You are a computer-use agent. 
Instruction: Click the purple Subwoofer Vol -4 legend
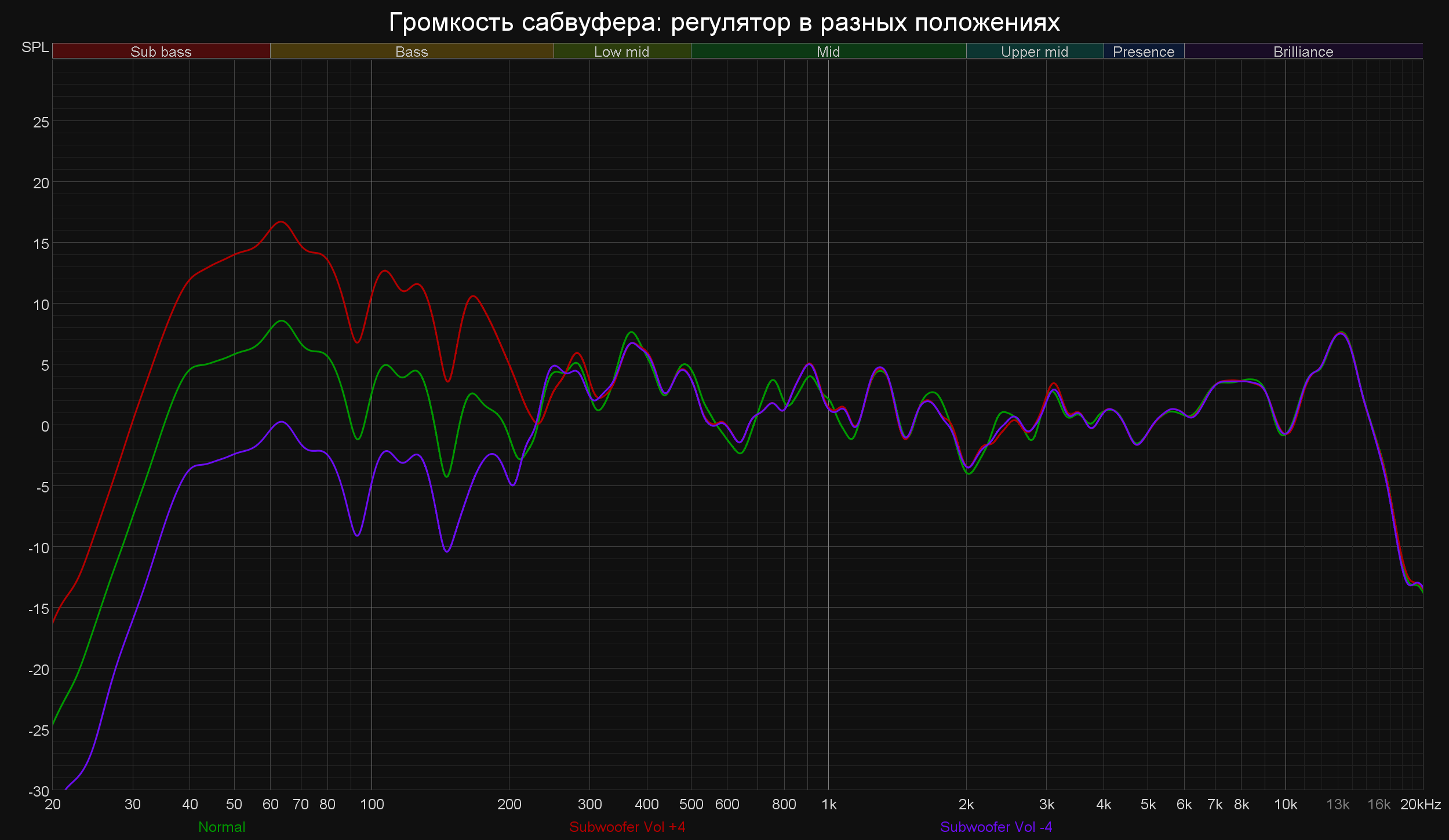pos(996,827)
